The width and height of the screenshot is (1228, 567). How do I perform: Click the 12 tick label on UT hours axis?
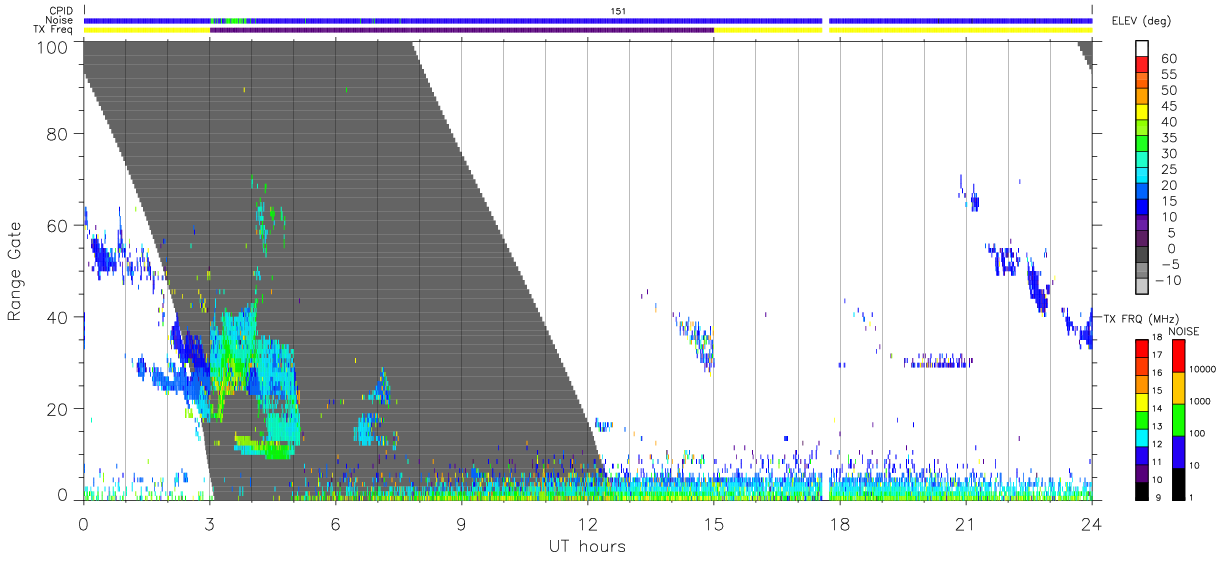pos(588,525)
